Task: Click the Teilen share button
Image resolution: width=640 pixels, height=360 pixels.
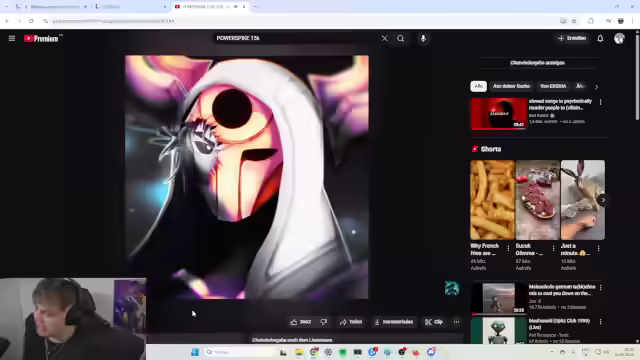Action: (351, 322)
